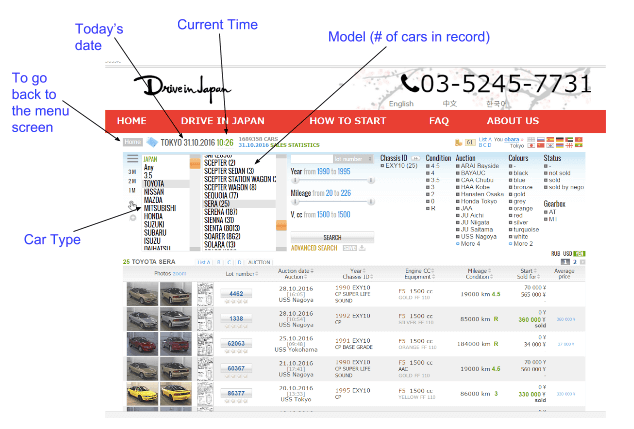Expand More 4 auctions list

tap(468, 244)
